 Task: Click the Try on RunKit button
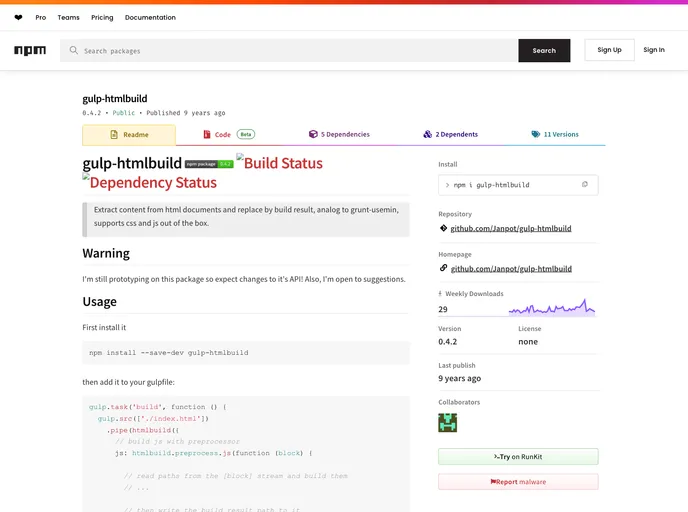518,456
